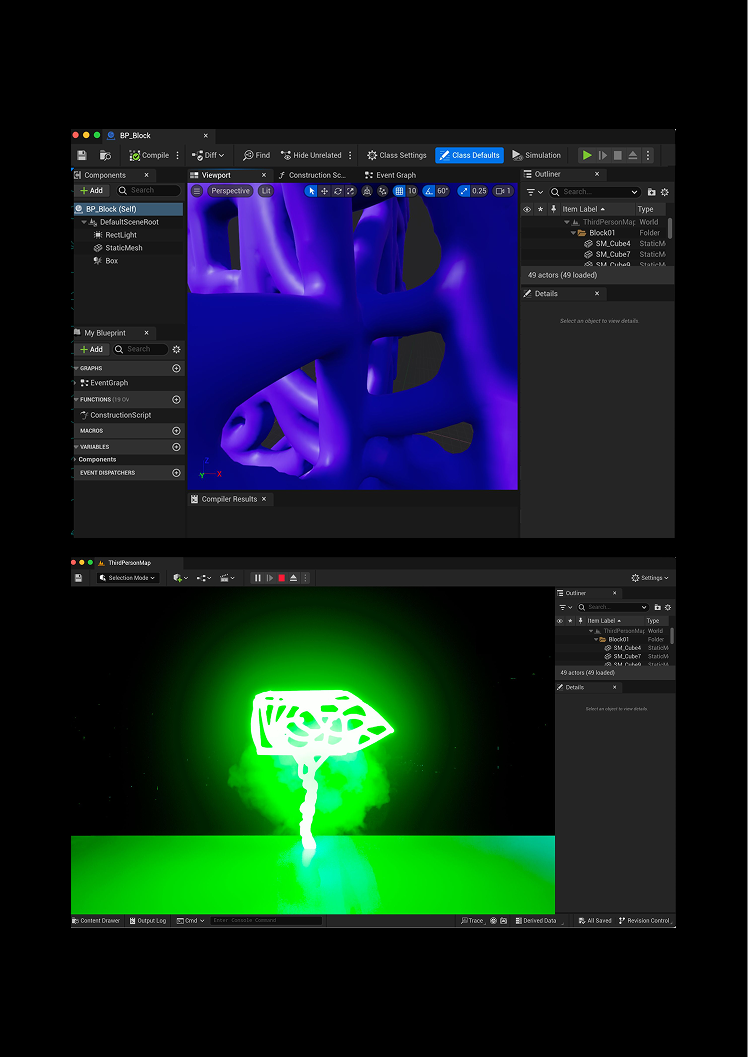Toggle grid snapping in viewport
This screenshot has height=1057, width=748.
tap(399, 191)
